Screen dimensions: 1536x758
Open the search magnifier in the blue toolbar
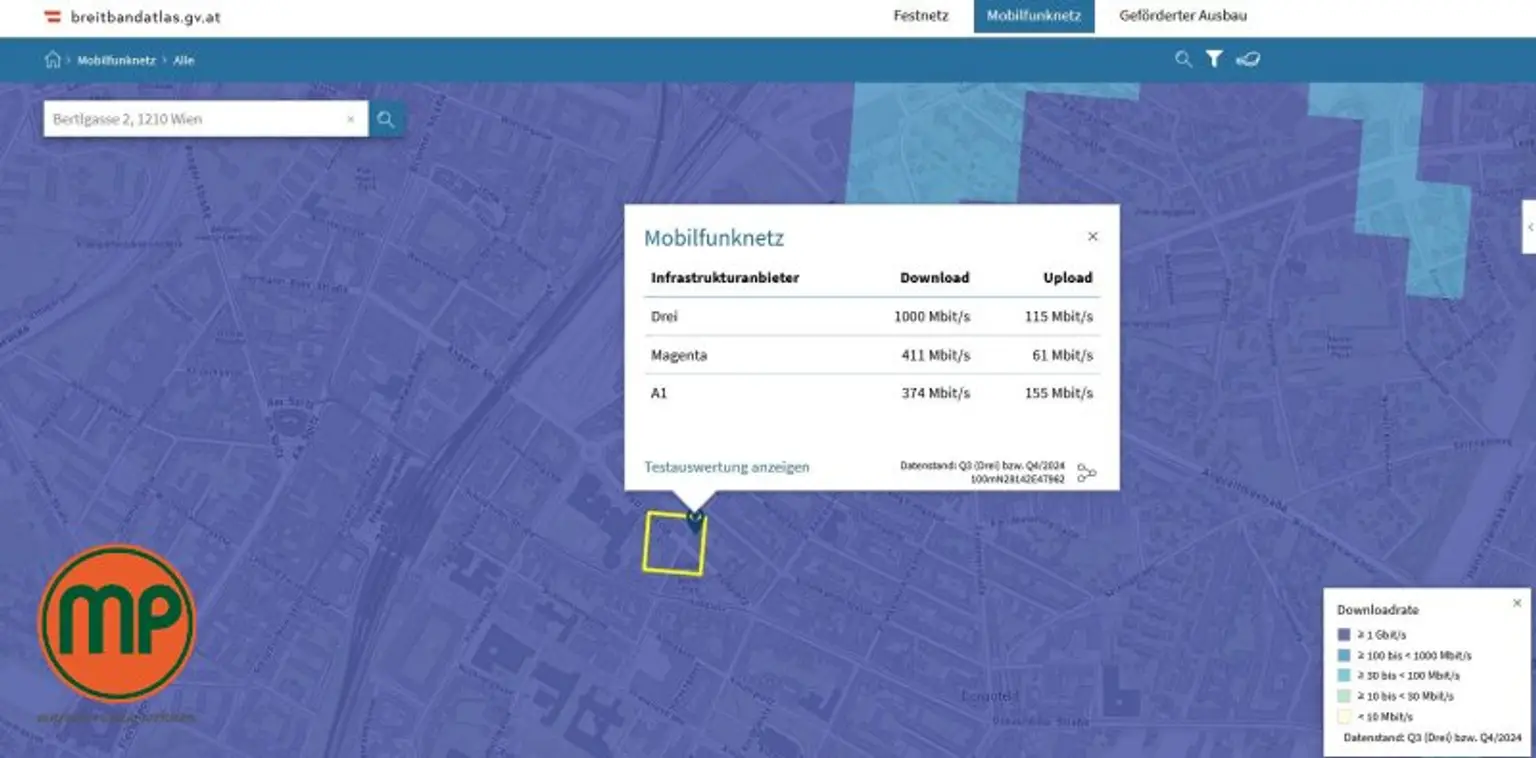[1183, 59]
